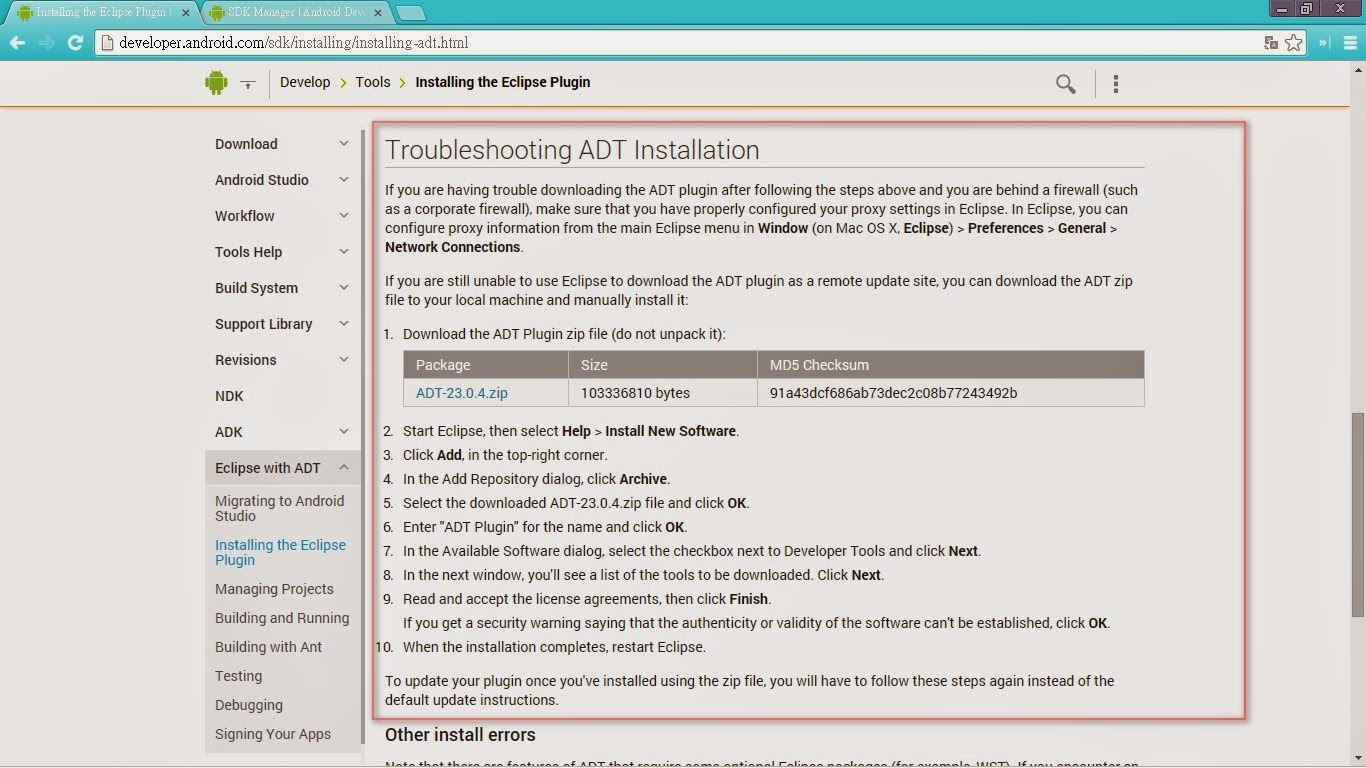The height and width of the screenshot is (768, 1366).
Task: Open the NDK sidebar item
Action: click(229, 396)
